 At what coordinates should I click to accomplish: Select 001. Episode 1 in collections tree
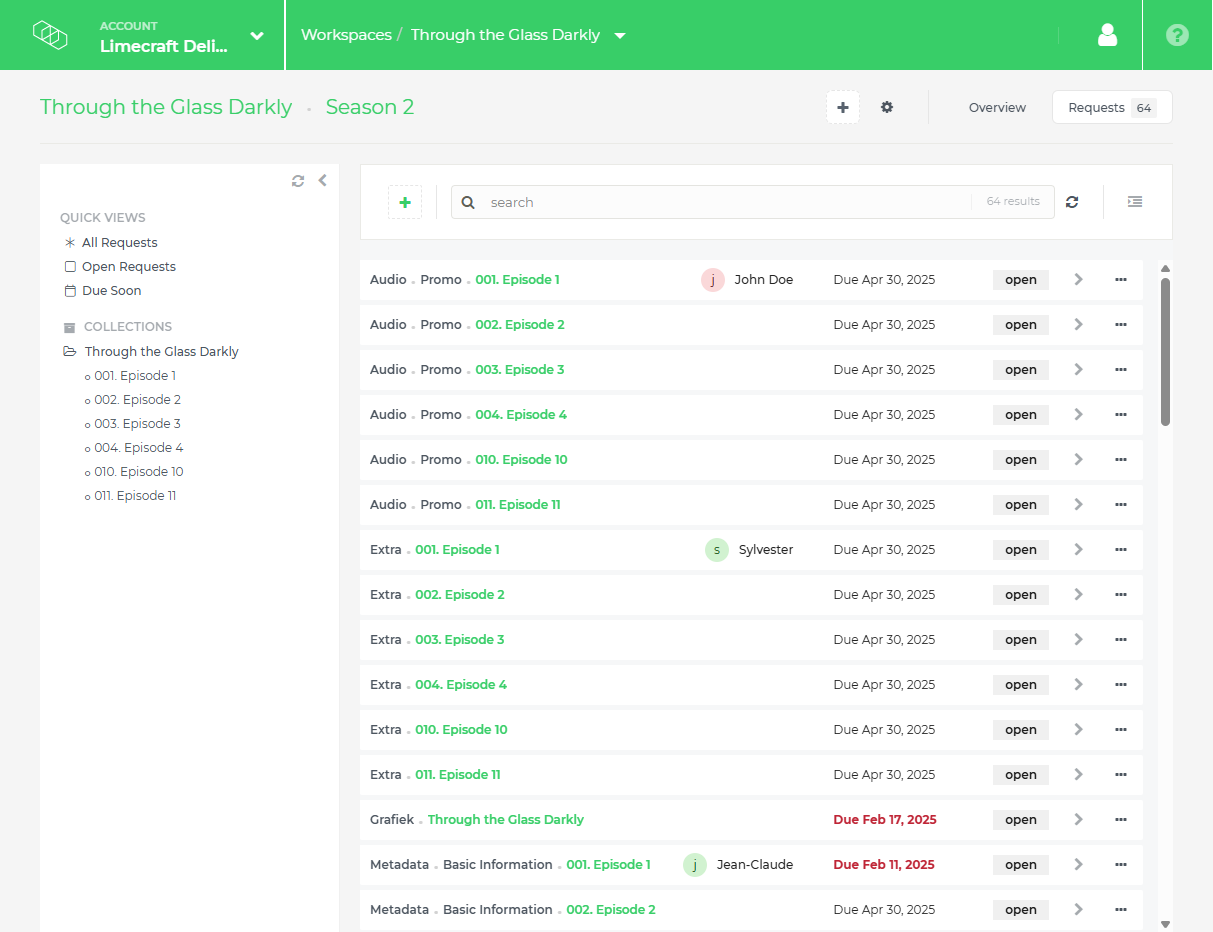pos(135,376)
